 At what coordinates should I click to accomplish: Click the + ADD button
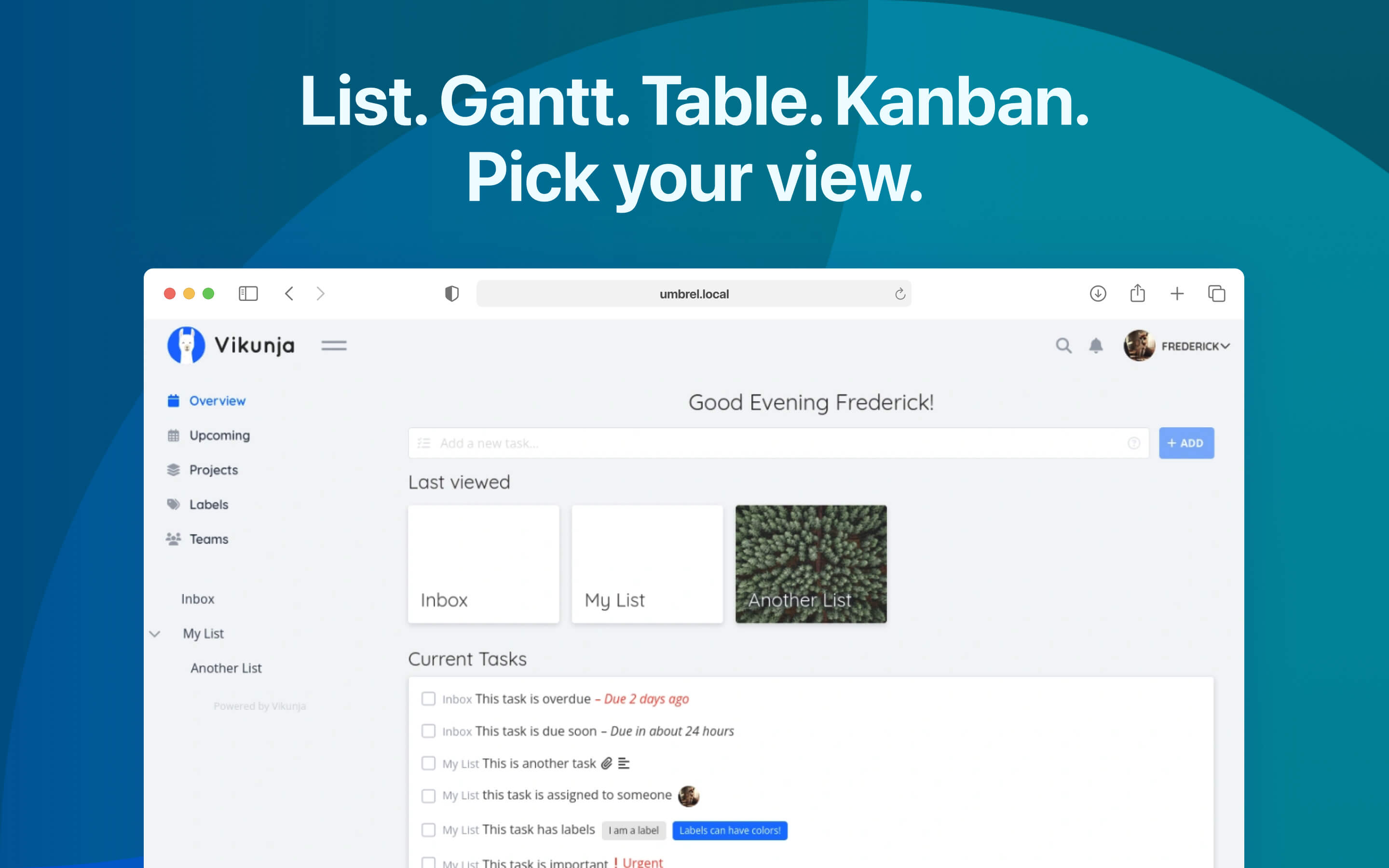coord(1186,443)
